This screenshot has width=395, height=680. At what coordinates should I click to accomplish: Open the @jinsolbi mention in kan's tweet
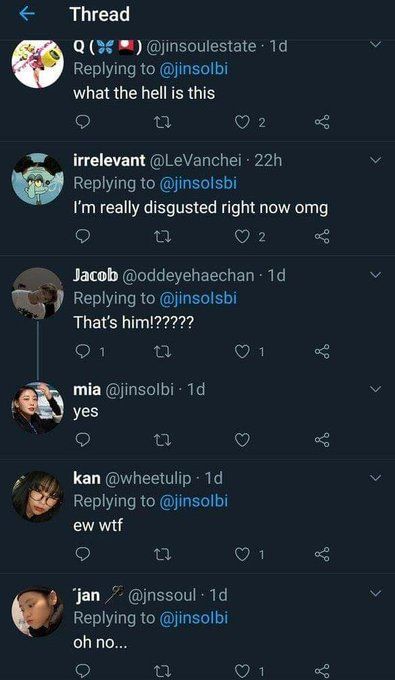click(x=193, y=501)
